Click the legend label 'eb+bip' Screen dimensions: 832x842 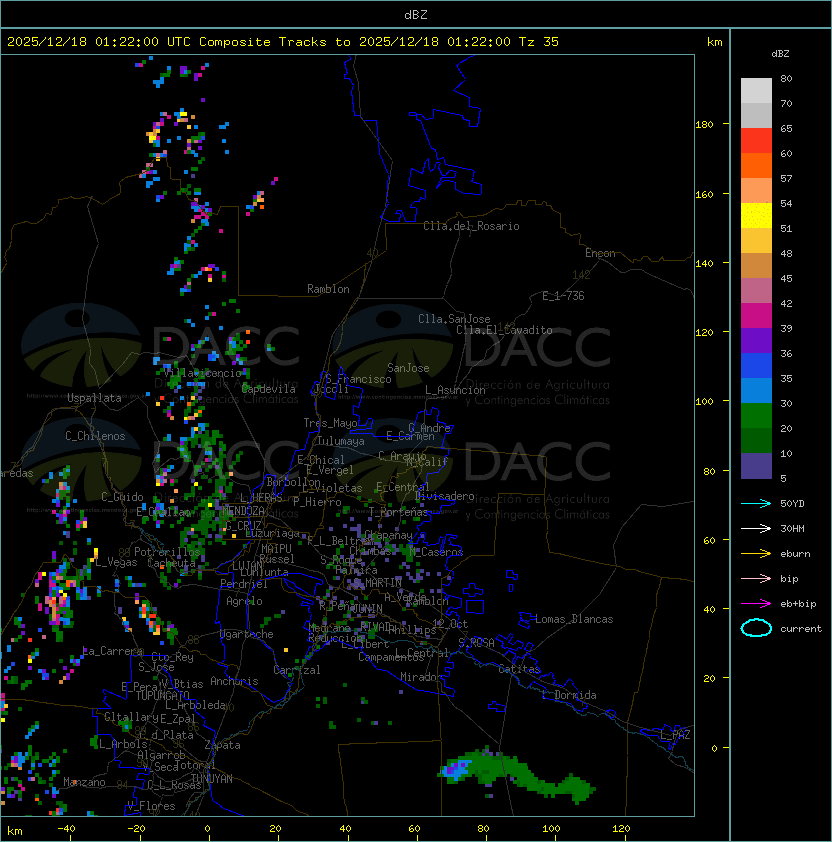pos(798,604)
